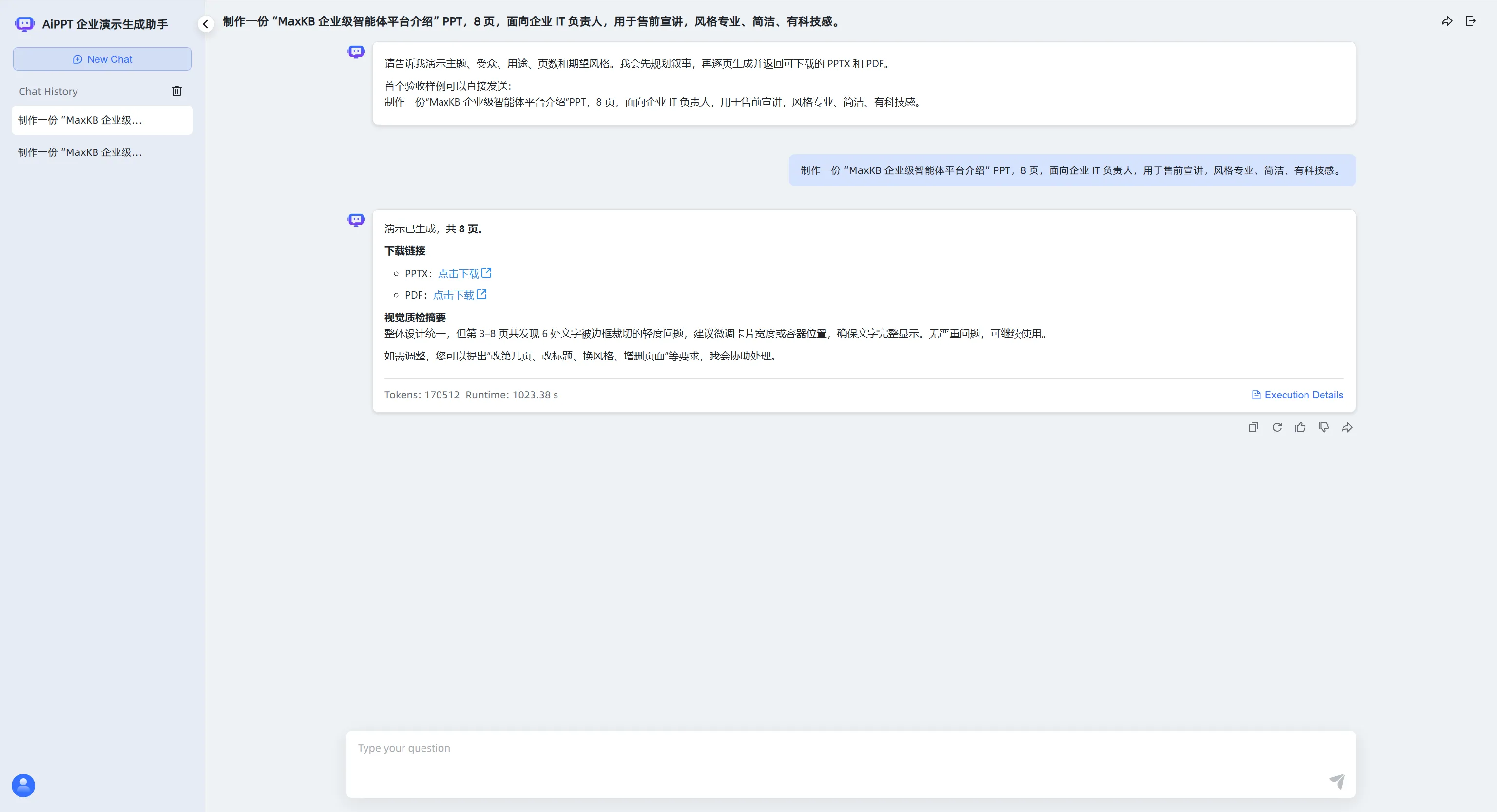Click the "演示已生成，共 8 页。" line

pos(435,229)
